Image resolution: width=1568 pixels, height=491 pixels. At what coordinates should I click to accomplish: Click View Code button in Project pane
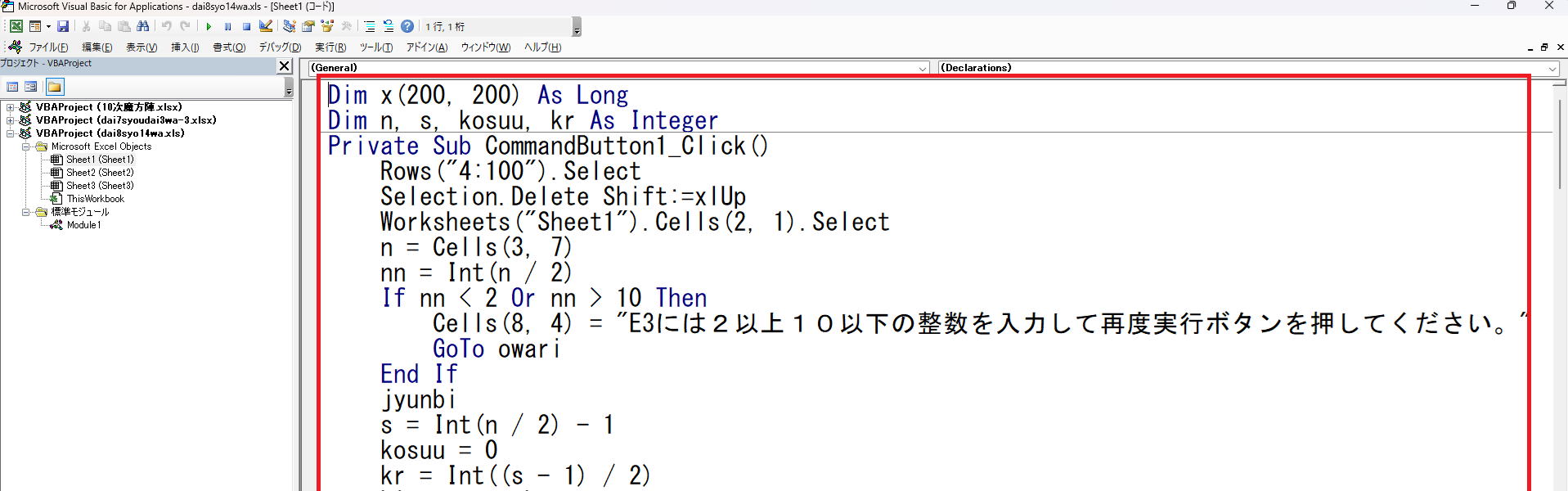[12, 87]
